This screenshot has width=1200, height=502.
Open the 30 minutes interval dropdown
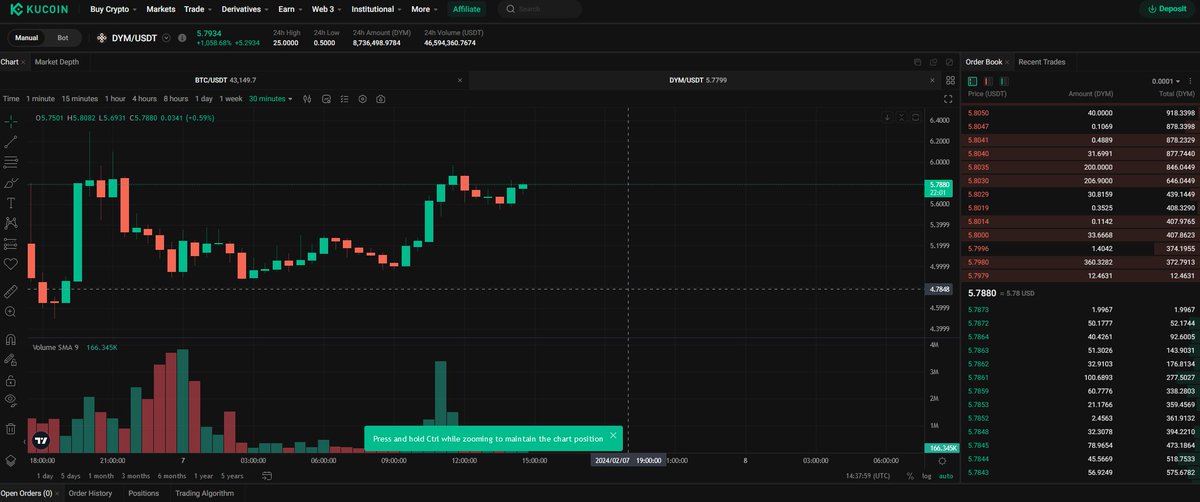[x=270, y=99]
